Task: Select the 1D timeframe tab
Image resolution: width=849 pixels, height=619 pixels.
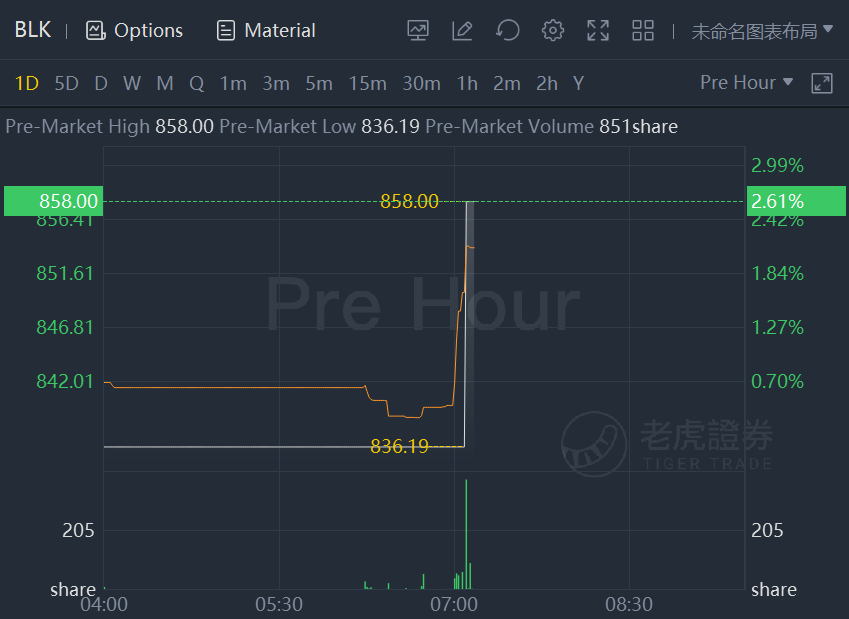Action: click(27, 83)
